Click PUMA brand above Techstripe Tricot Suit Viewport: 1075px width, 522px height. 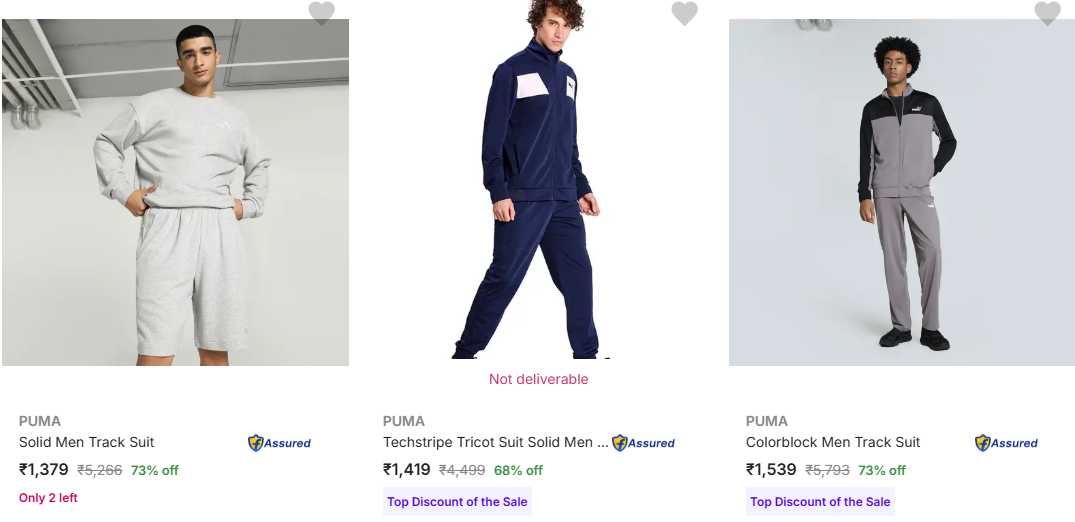point(404,421)
